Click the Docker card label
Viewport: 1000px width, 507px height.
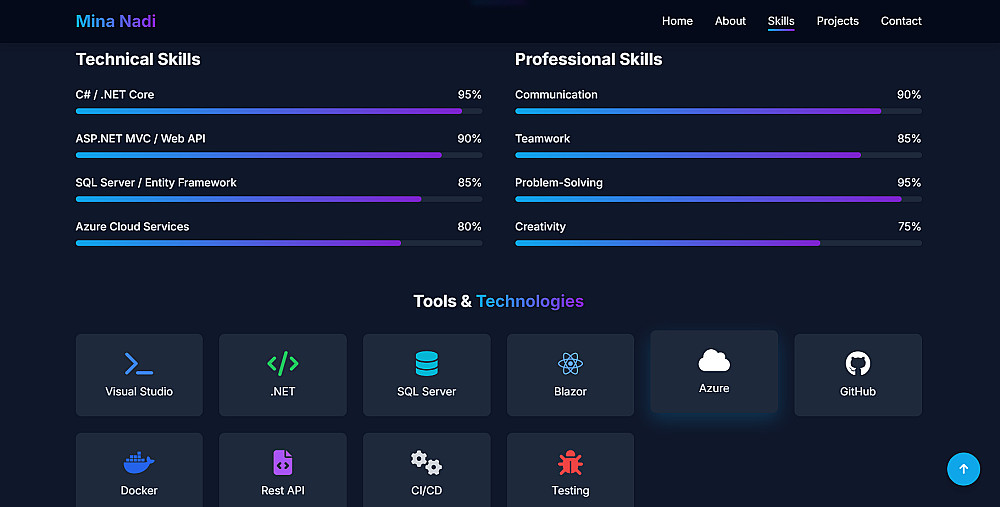pos(139,490)
